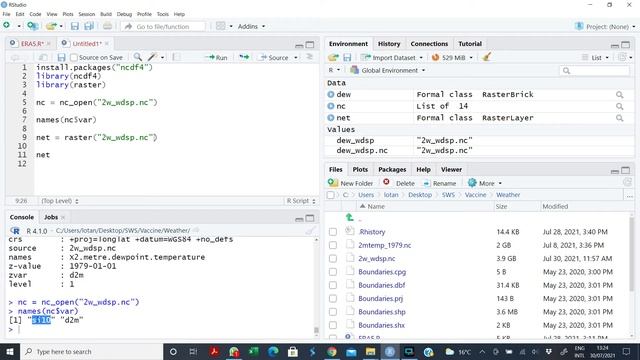The width and height of the screenshot is (640, 360).
Task: Click Compile Report notebook icon
Action: coord(176,57)
